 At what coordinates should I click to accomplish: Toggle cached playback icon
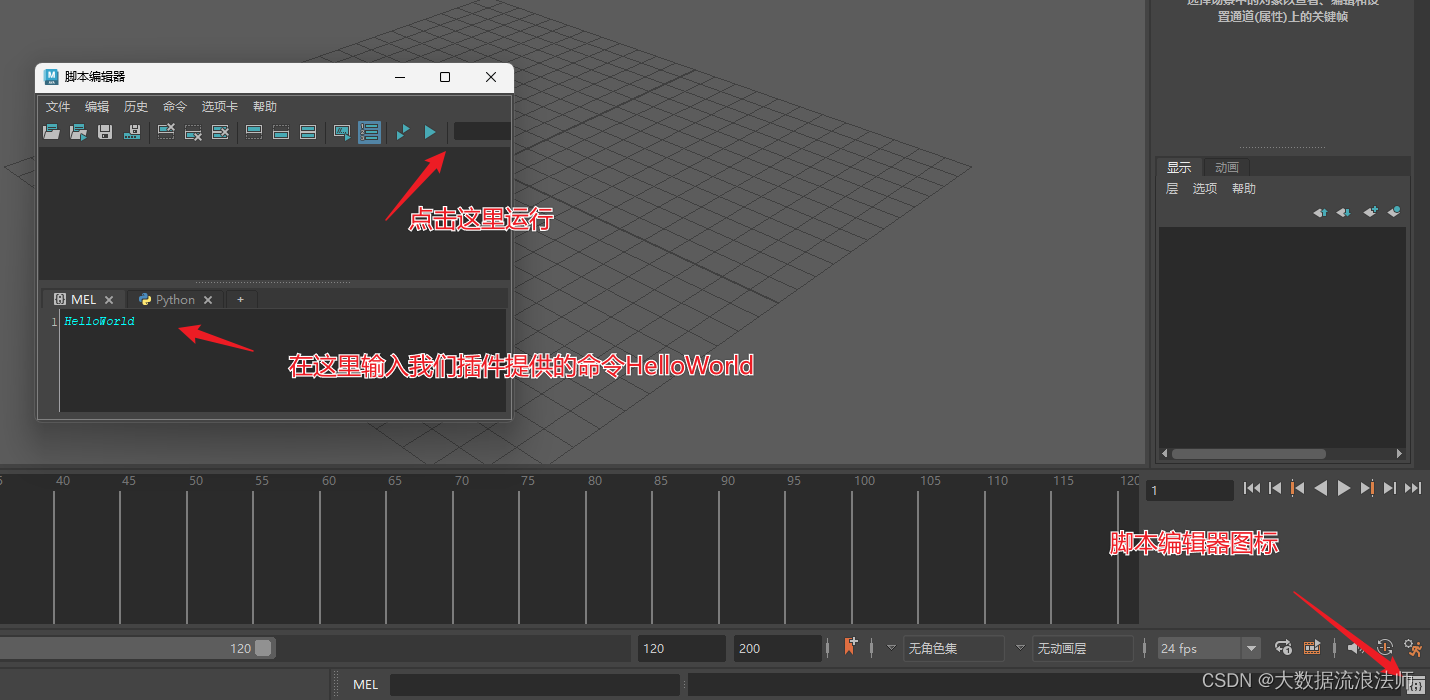coord(1312,648)
